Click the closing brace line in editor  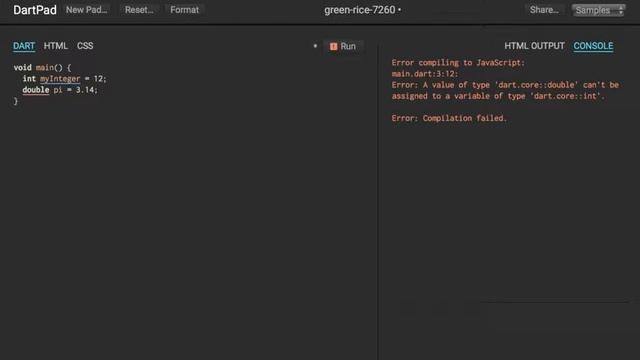pyautogui.click(x=16, y=101)
